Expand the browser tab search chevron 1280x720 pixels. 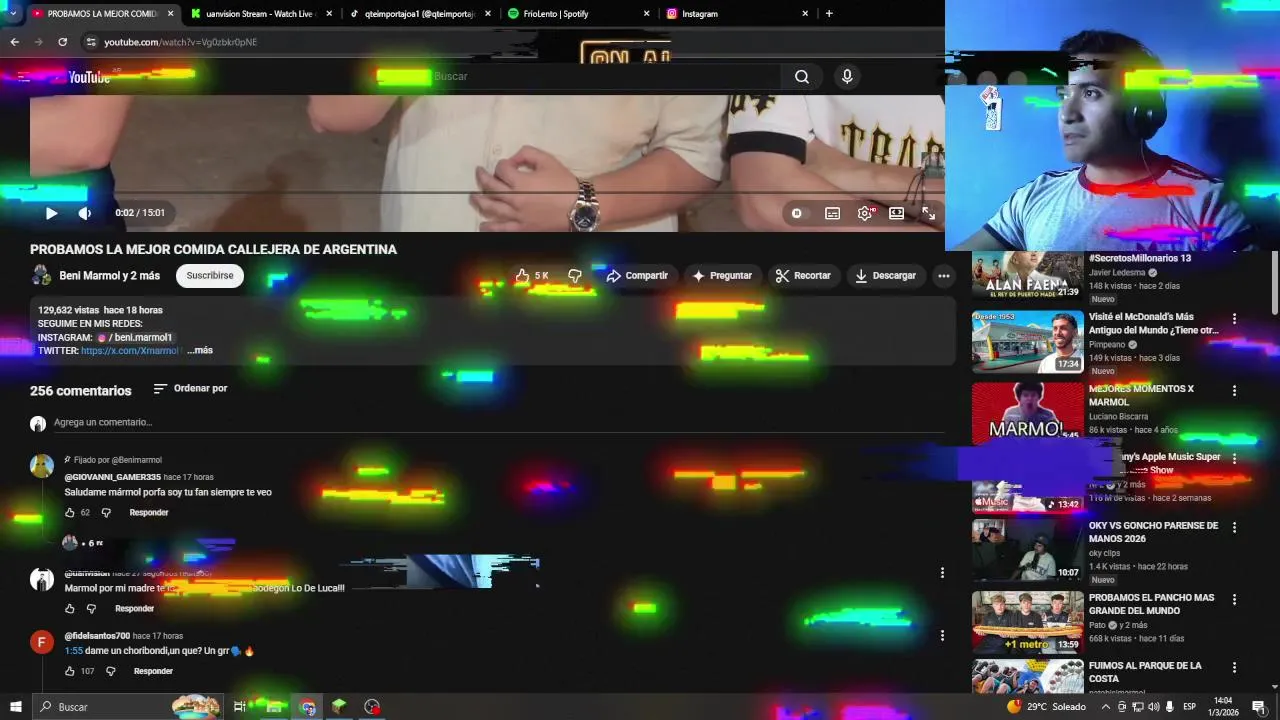point(13,14)
